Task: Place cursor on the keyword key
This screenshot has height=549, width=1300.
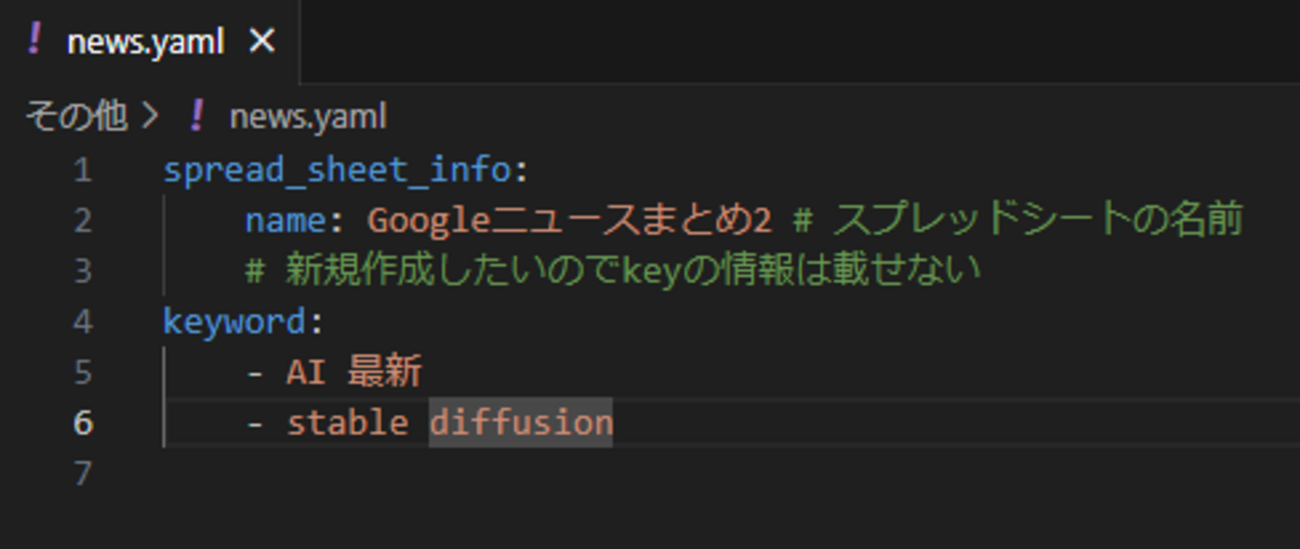Action: (x=234, y=322)
